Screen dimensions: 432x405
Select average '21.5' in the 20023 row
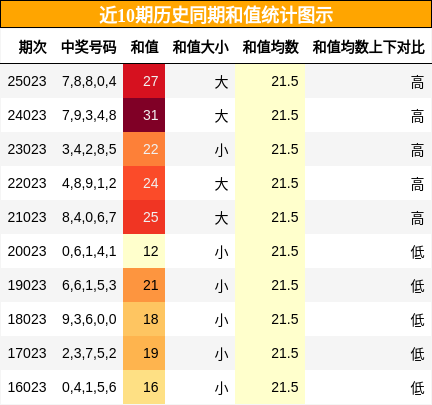[285, 251]
